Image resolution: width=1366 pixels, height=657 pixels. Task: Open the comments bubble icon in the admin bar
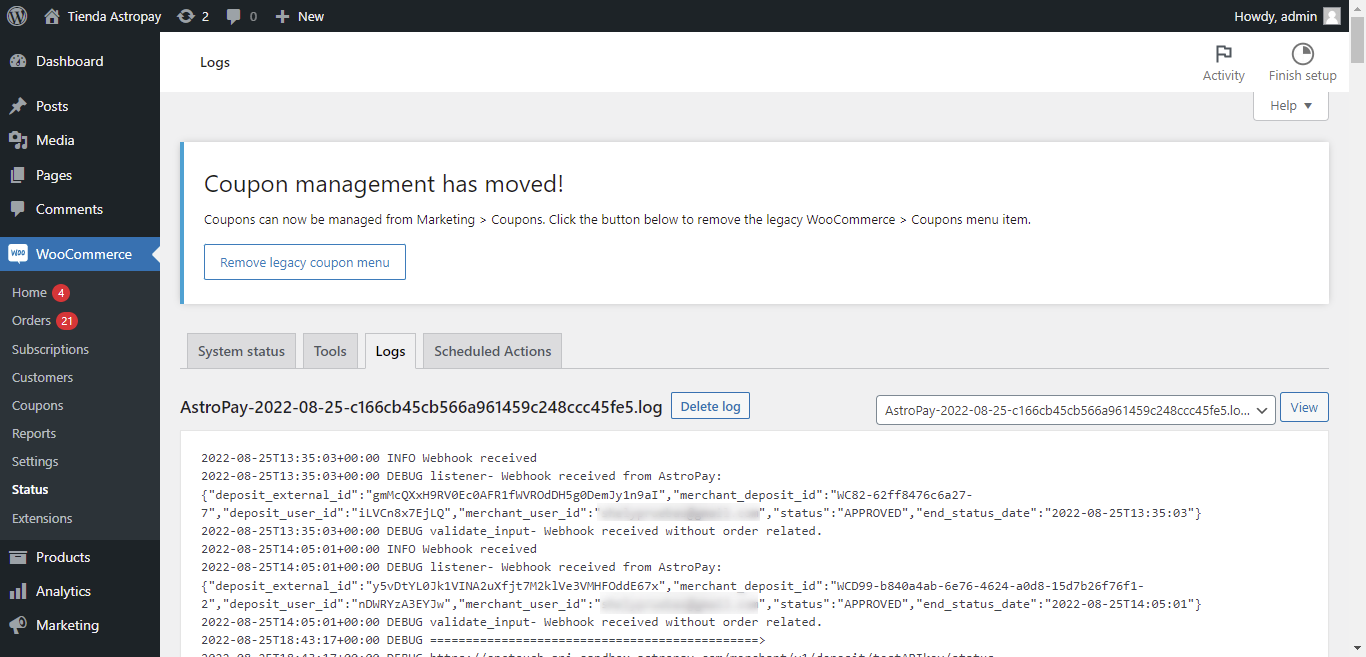(x=234, y=16)
